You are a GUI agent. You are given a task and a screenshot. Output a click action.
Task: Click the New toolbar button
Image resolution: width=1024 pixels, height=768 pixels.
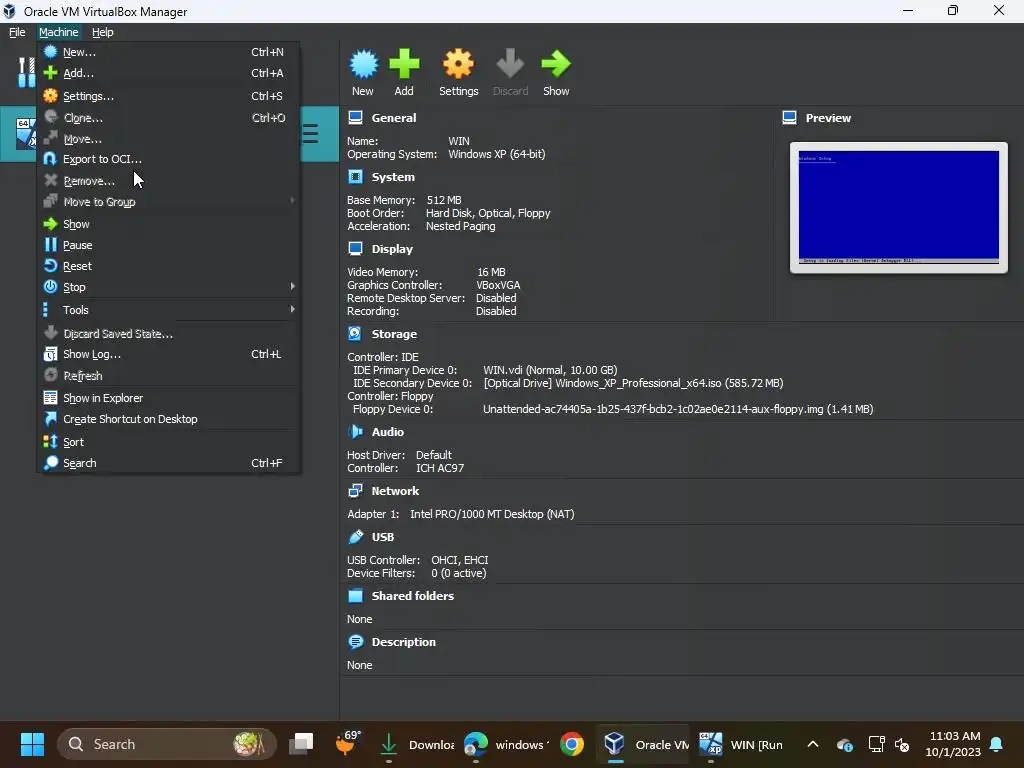(363, 72)
